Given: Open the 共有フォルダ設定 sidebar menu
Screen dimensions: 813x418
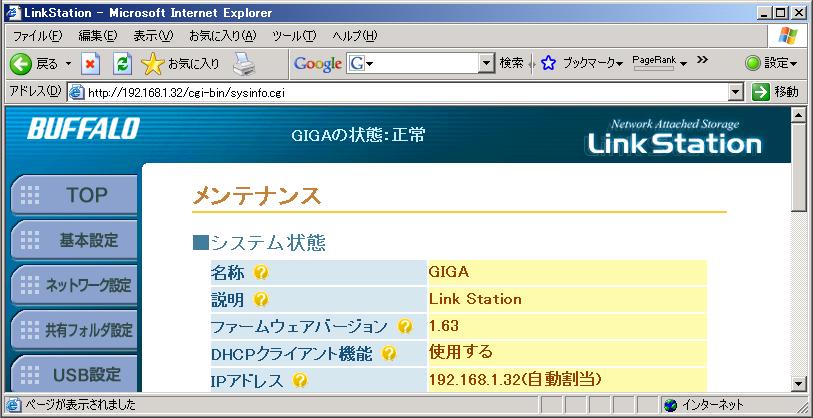Looking at the screenshot, I should (x=74, y=330).
